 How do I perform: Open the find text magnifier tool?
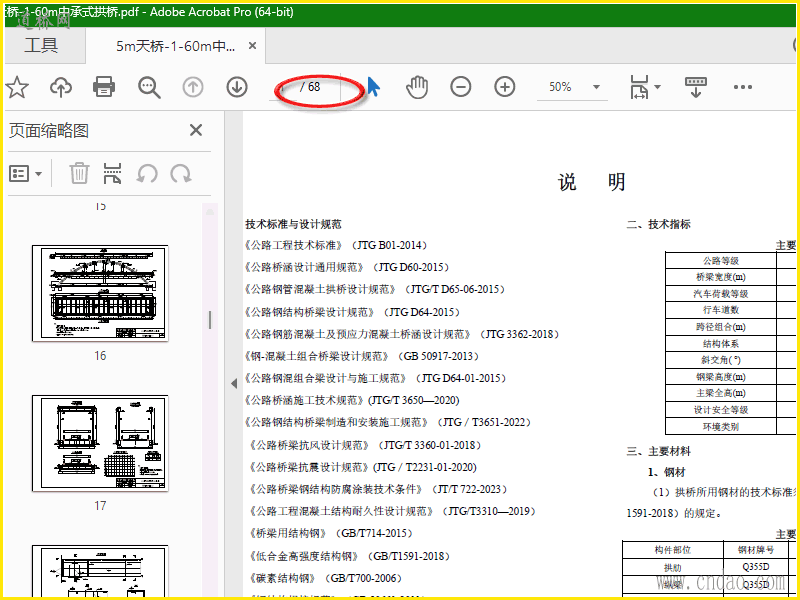coord(149,87)
